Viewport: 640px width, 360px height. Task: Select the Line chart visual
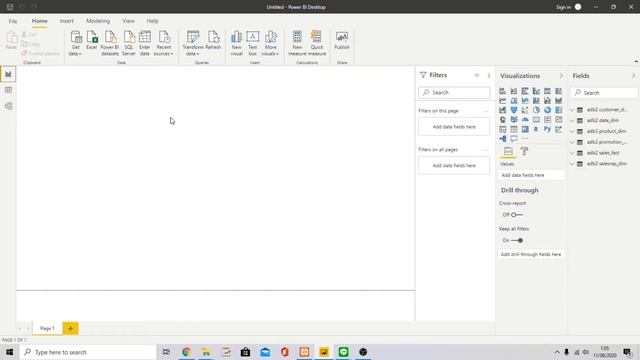(x=502, y=100)
